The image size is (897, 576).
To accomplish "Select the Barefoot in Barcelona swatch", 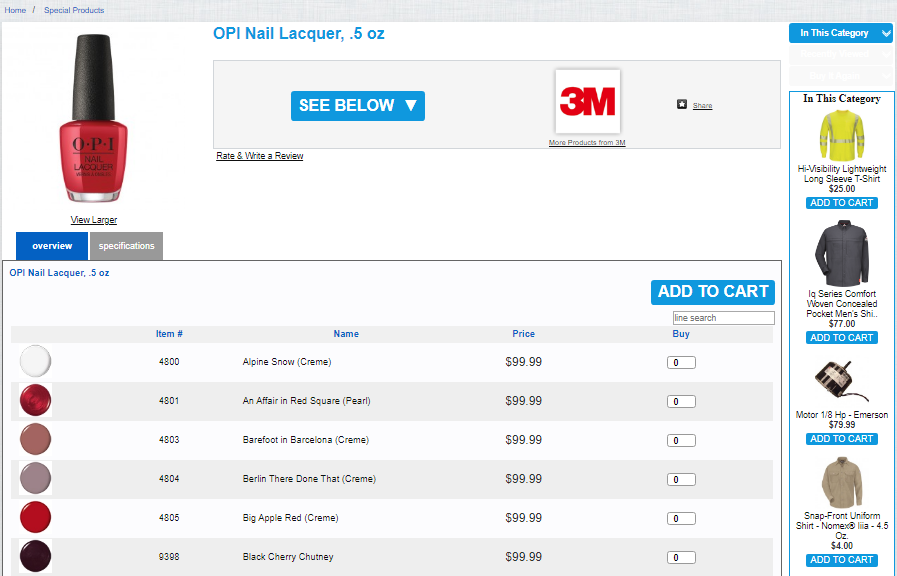I will [x=35, y=439].
